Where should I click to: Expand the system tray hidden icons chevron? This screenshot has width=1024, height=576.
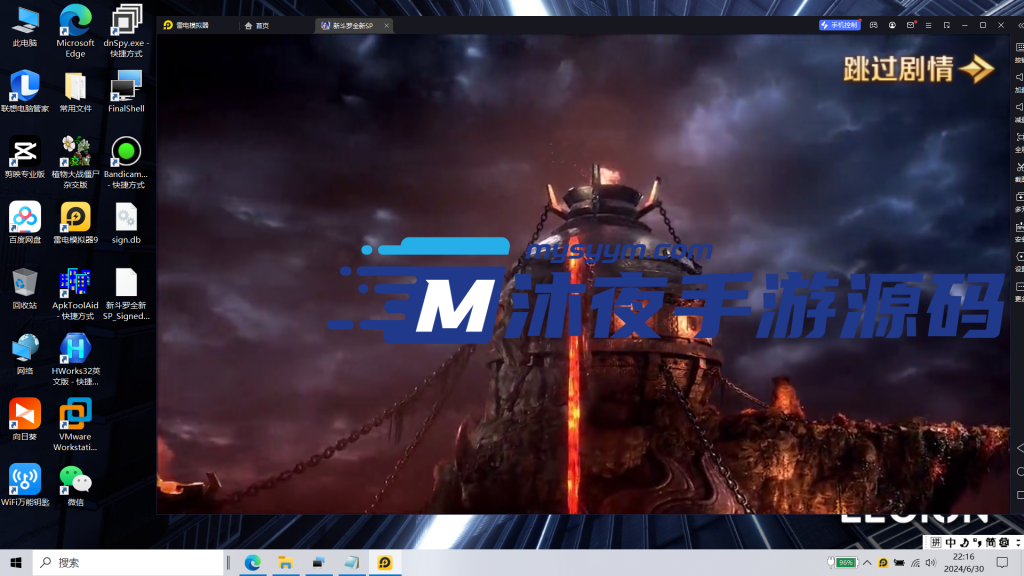[x=867, y=563]
